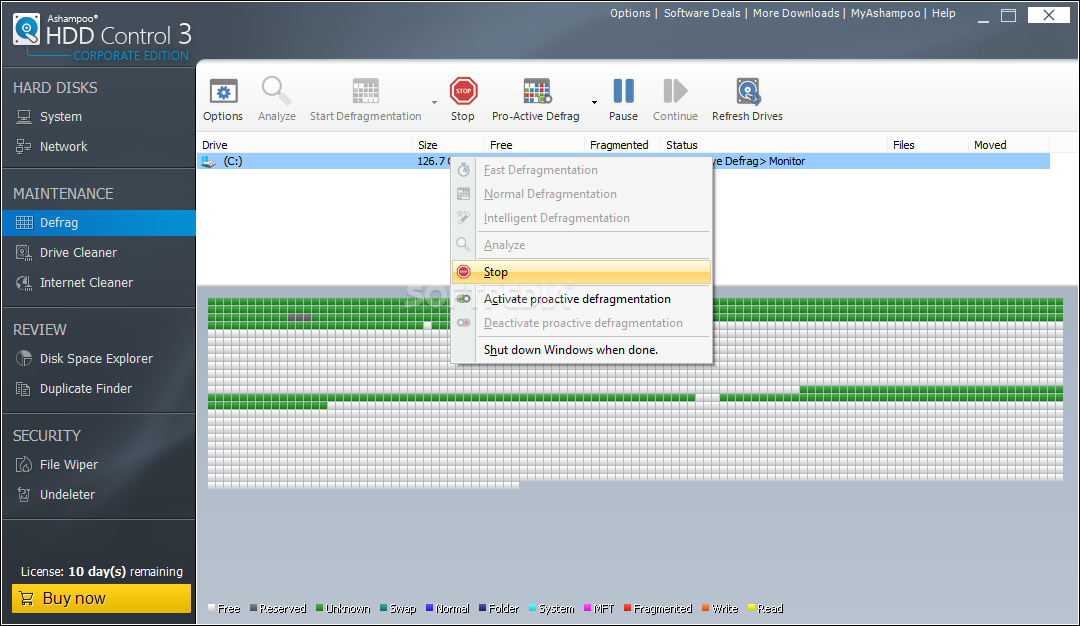Click the Read legend color swatch
The height and width of the screenshot is (626, 1080).
(751, 608)
